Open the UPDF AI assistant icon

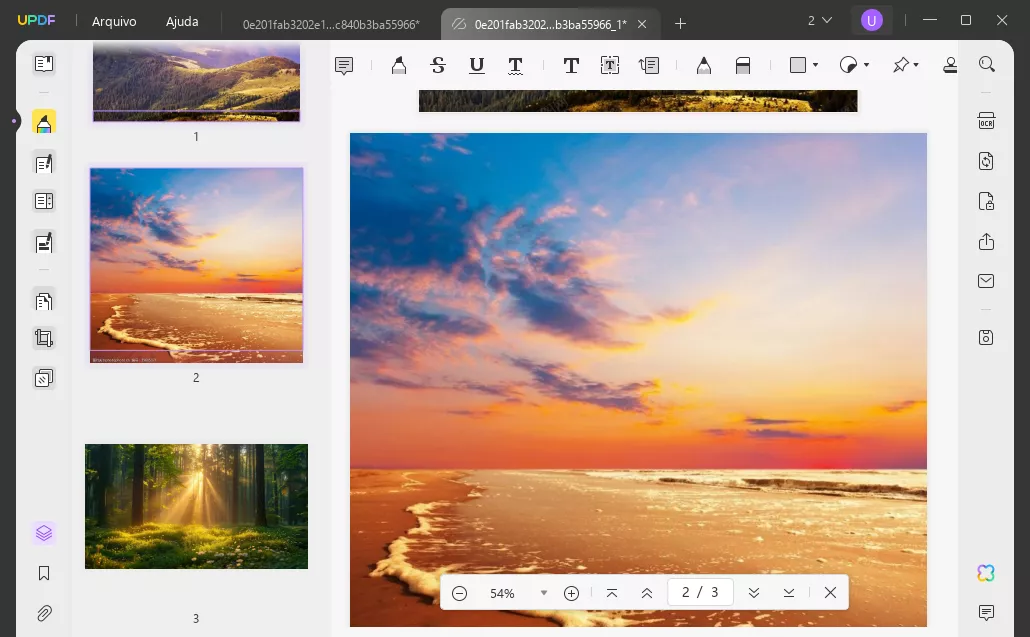point(986,573)
